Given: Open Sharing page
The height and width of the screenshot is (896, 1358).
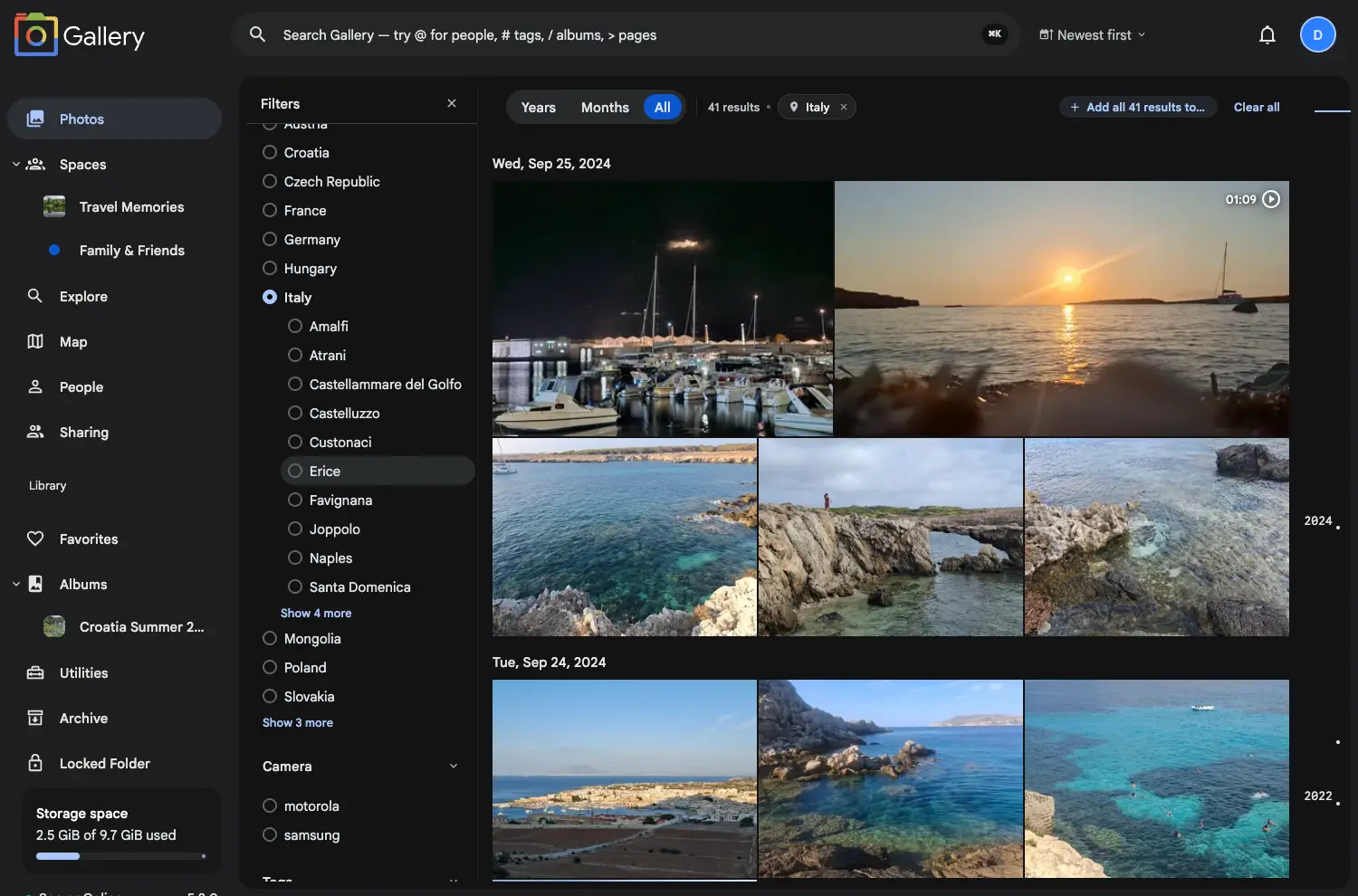Looking at the screenshot, I should [84, 432].
